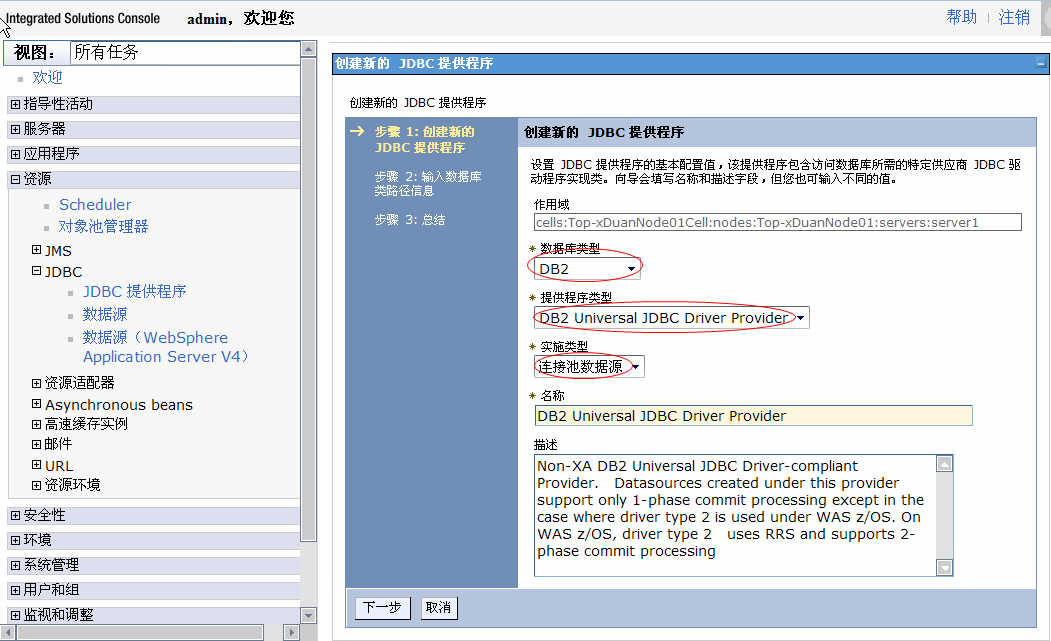Click navigation pane horizontal scroll right arrow
Screen dimensions: 1051x641
pos(291,632)
